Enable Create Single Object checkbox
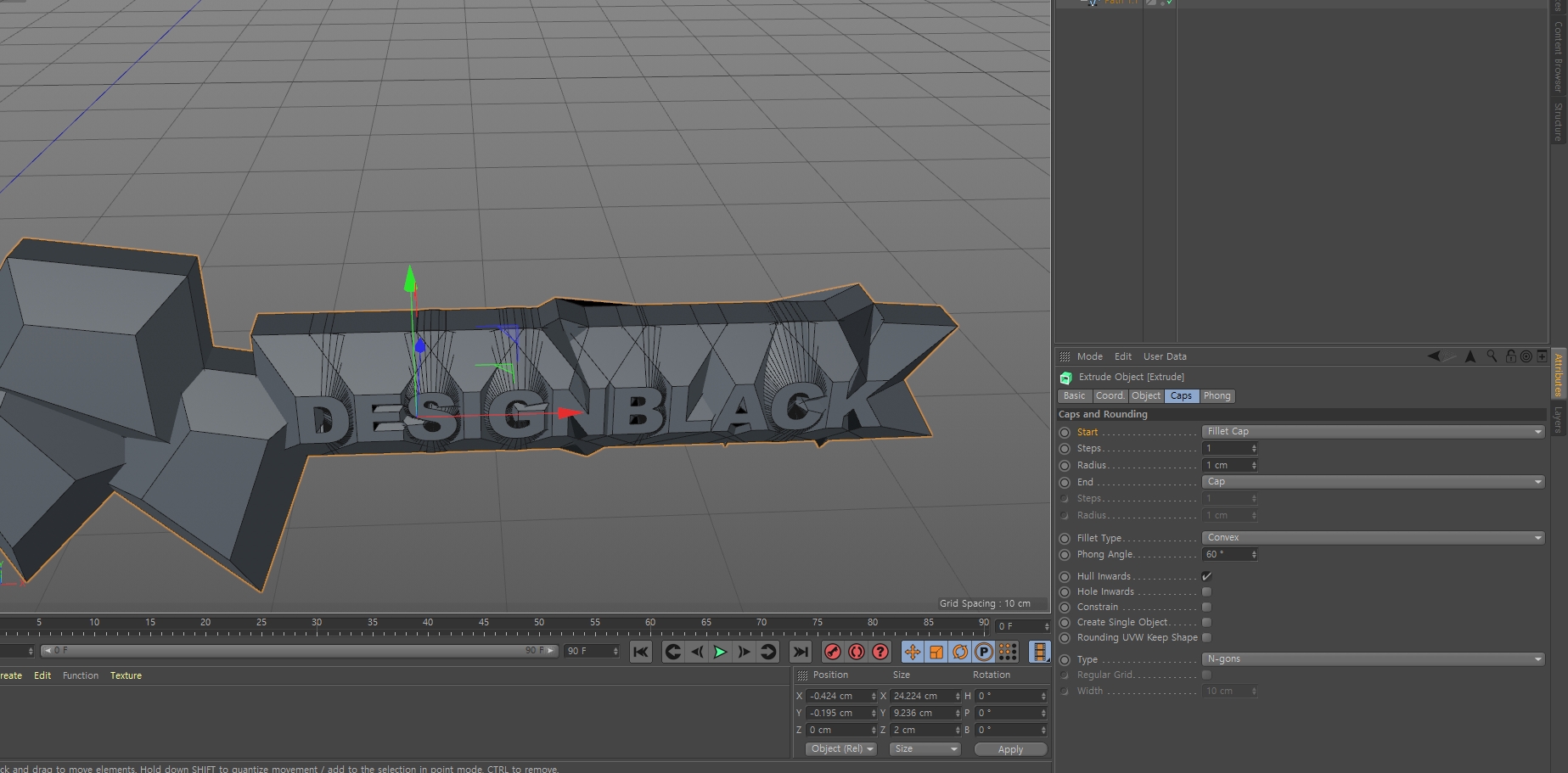The image size is (1568, 773). 1206,623
